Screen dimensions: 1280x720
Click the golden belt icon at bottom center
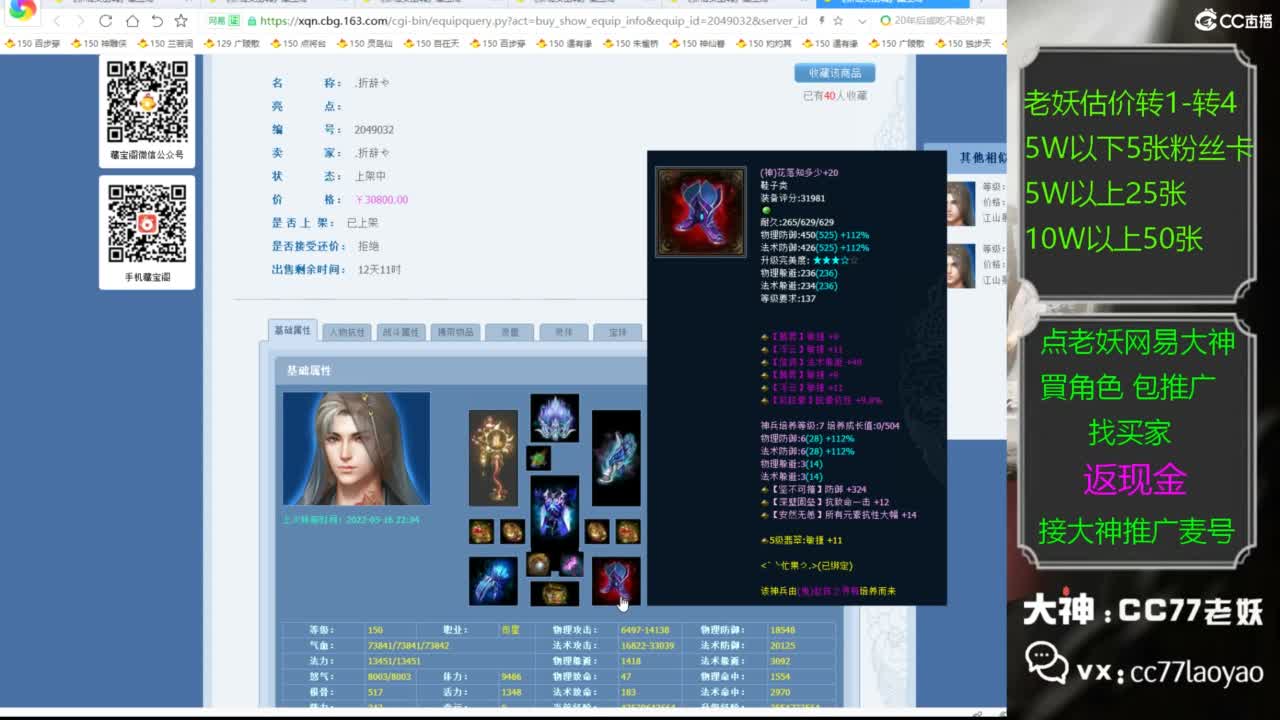pyautogui.click(x=555, y=593)
